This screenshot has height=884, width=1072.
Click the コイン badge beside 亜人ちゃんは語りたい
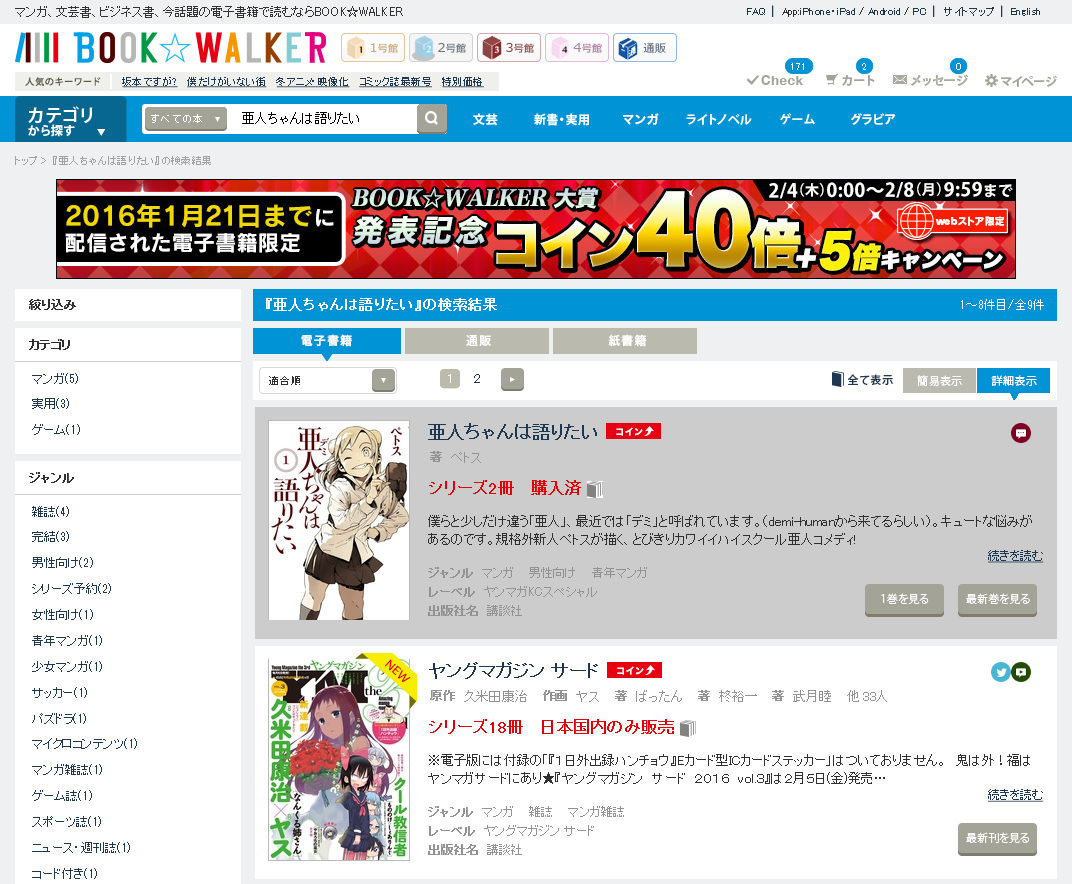(x=633, y=431)
